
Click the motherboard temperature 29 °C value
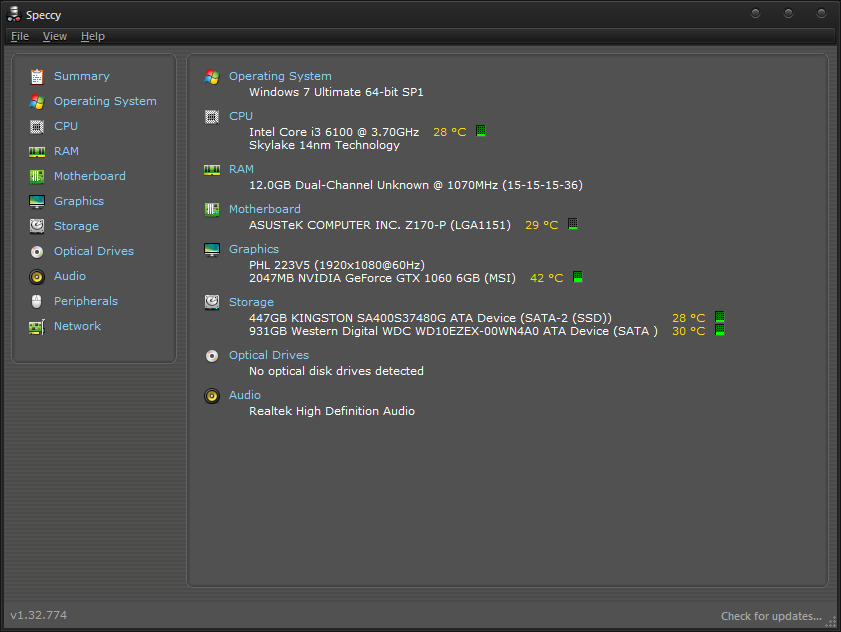click(541, 225)
